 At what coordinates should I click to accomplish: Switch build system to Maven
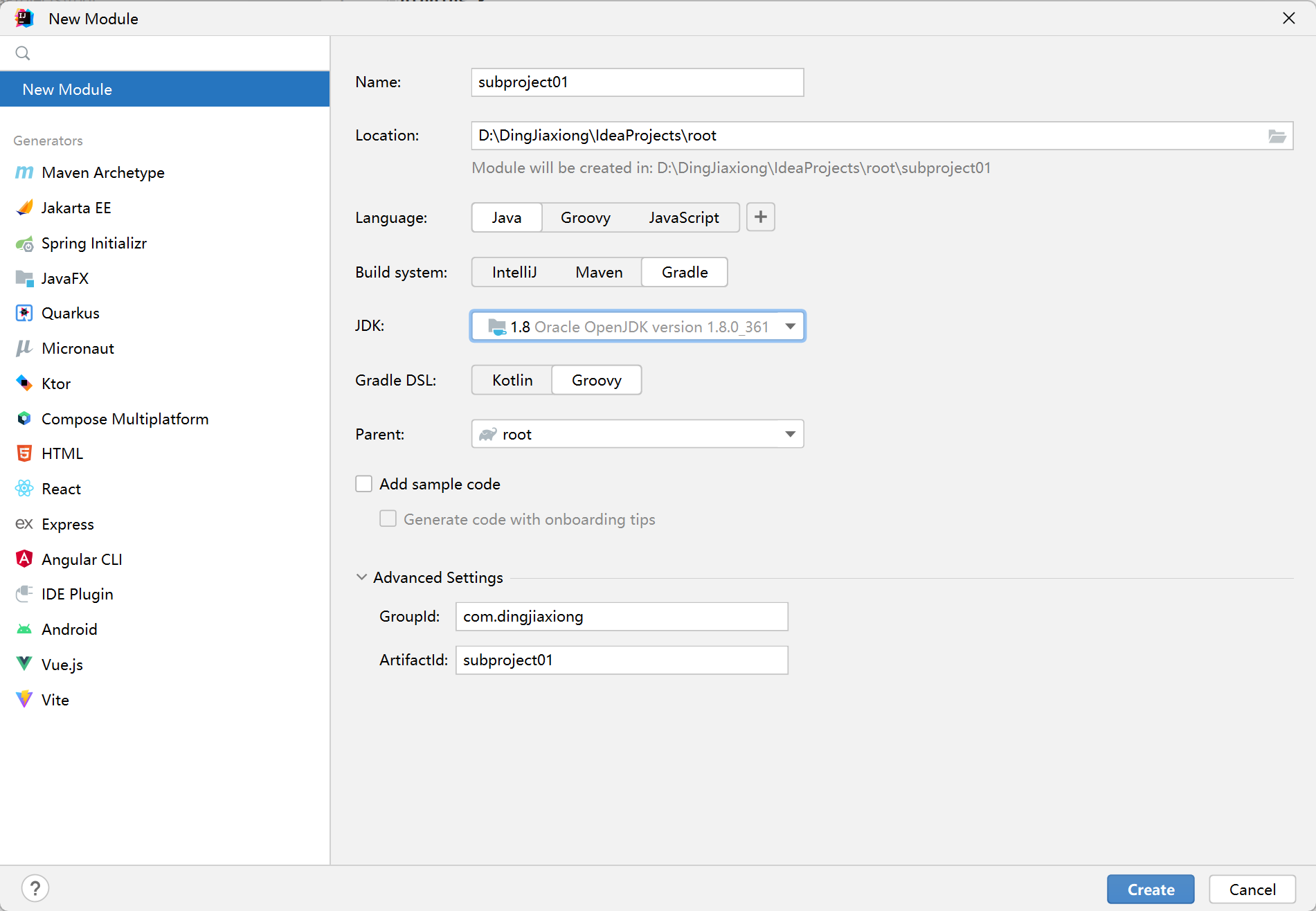click(x=598, y=272)
